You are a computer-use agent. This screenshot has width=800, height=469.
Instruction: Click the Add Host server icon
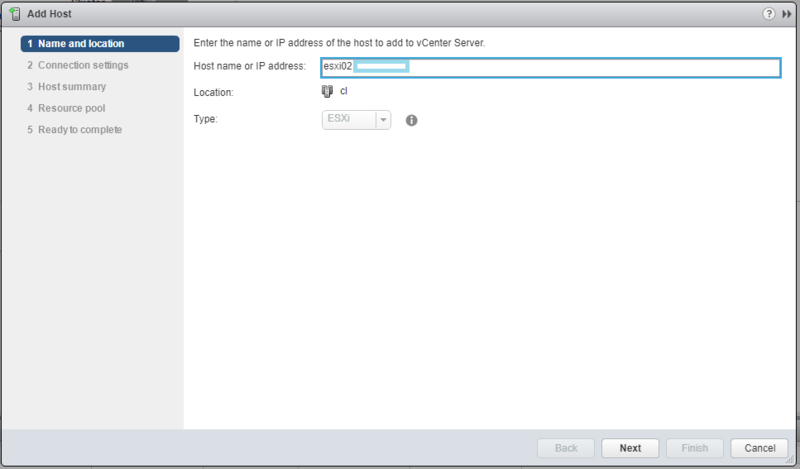(15, 14)
